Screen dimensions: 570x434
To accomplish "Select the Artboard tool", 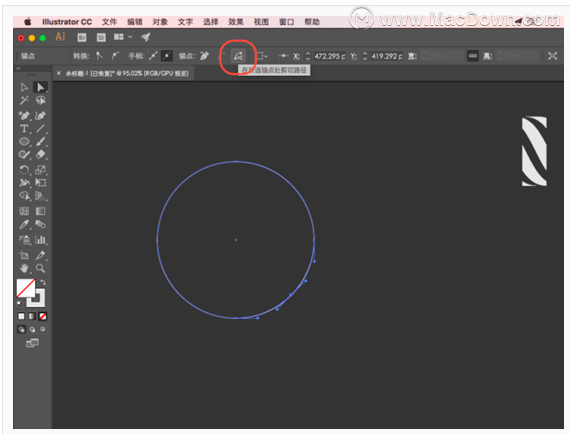I will (x=24, y=255).
